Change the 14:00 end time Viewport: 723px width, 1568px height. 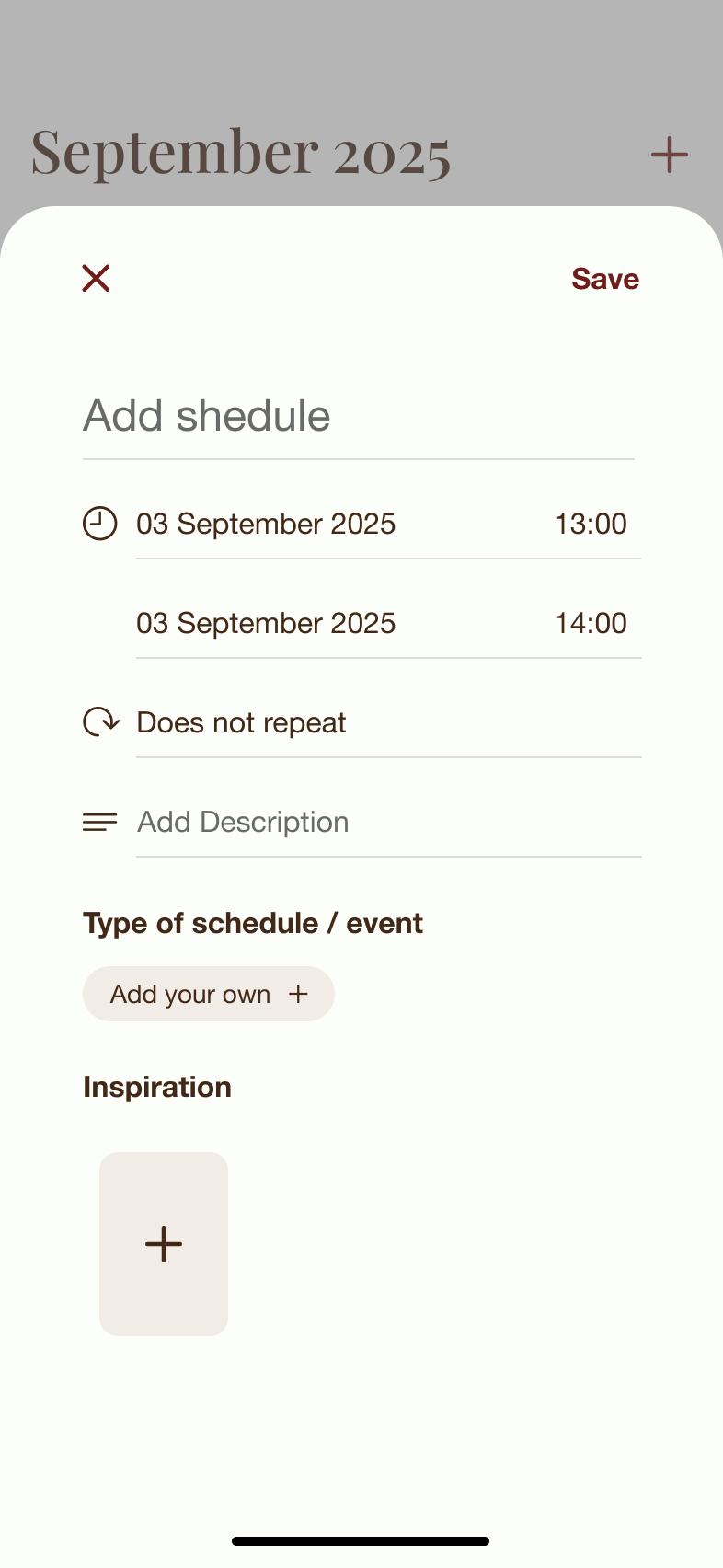(591, 623)
